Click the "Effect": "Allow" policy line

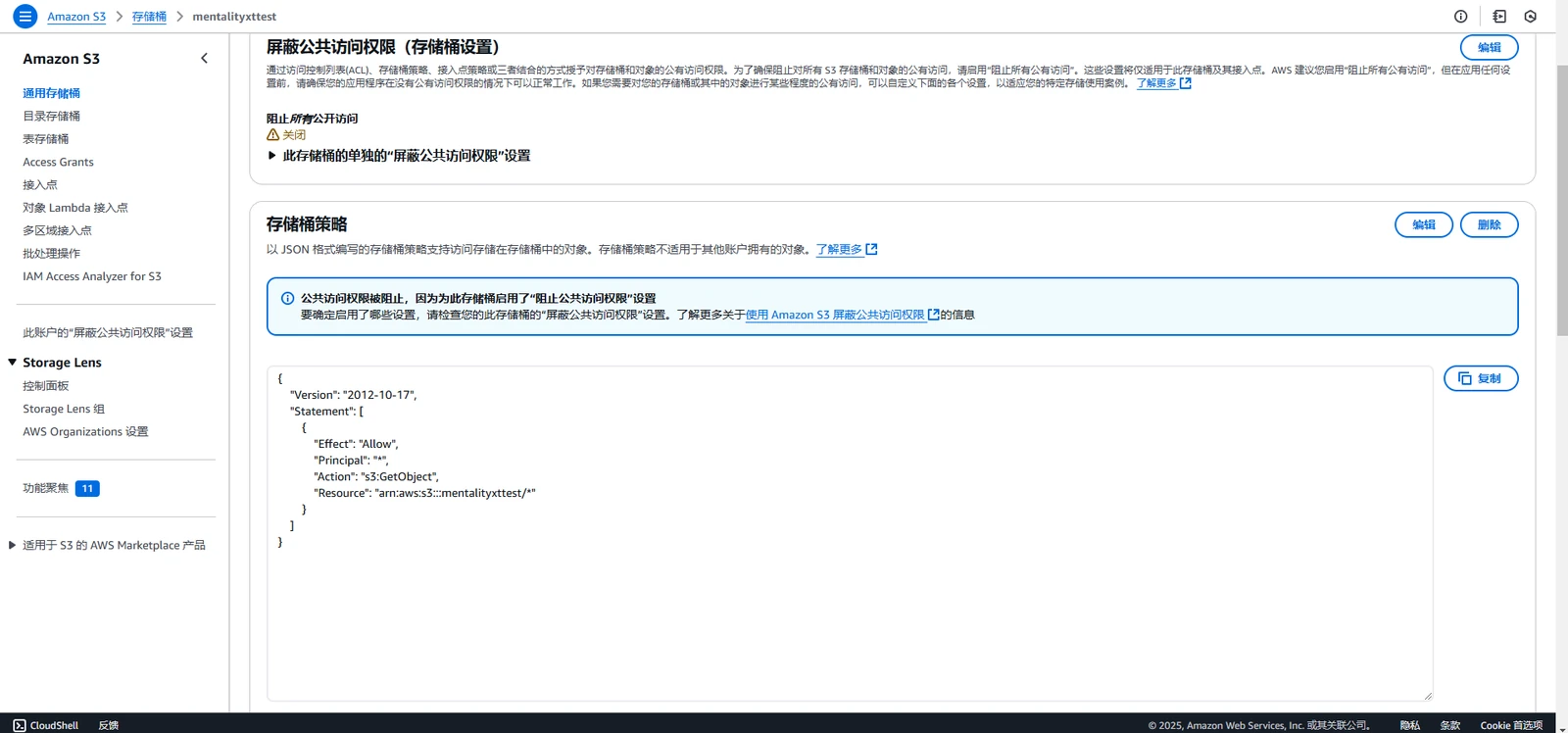tap(356, 445)
